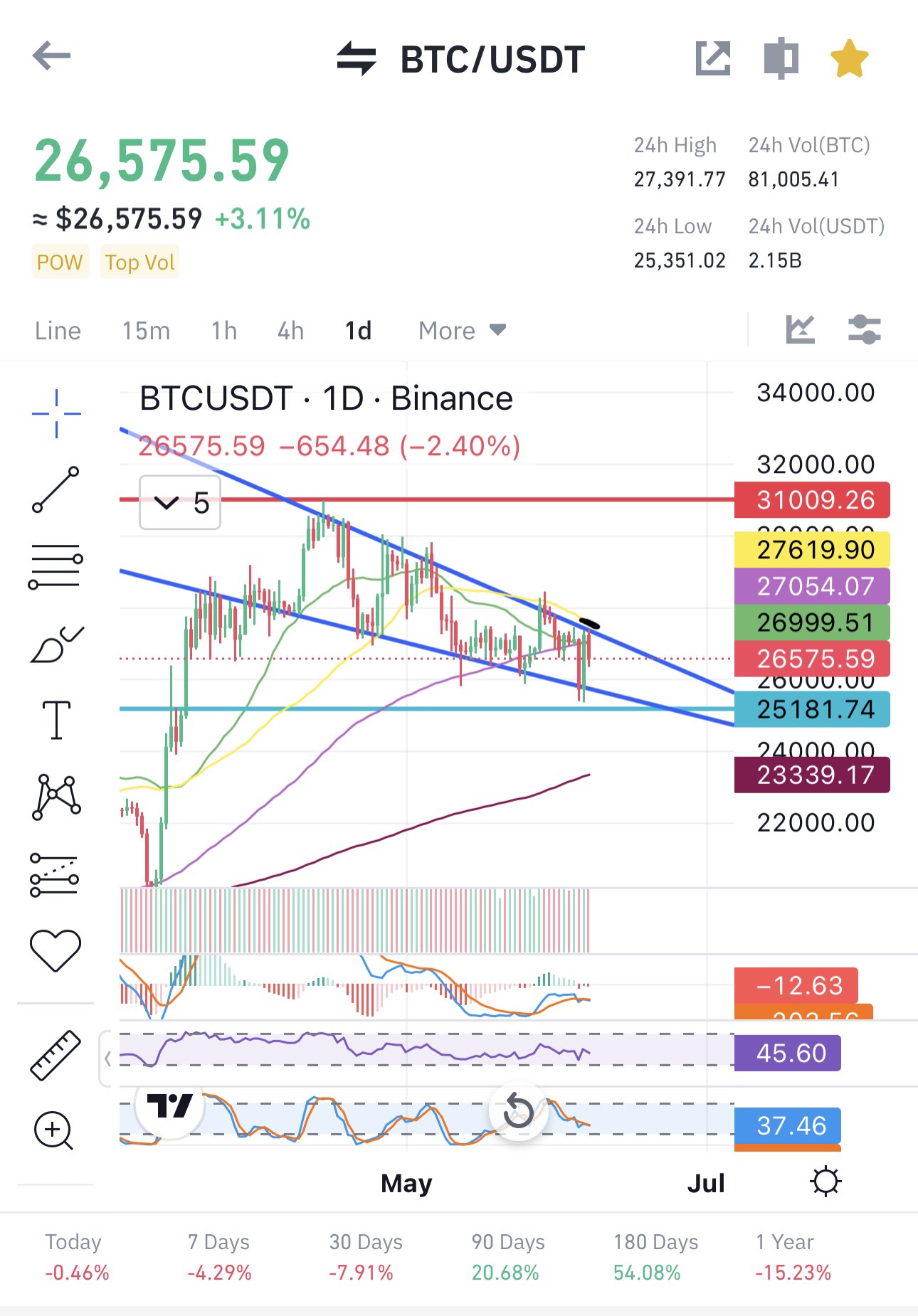Expand the indicator legend showing 5

(x=180, y=503)
